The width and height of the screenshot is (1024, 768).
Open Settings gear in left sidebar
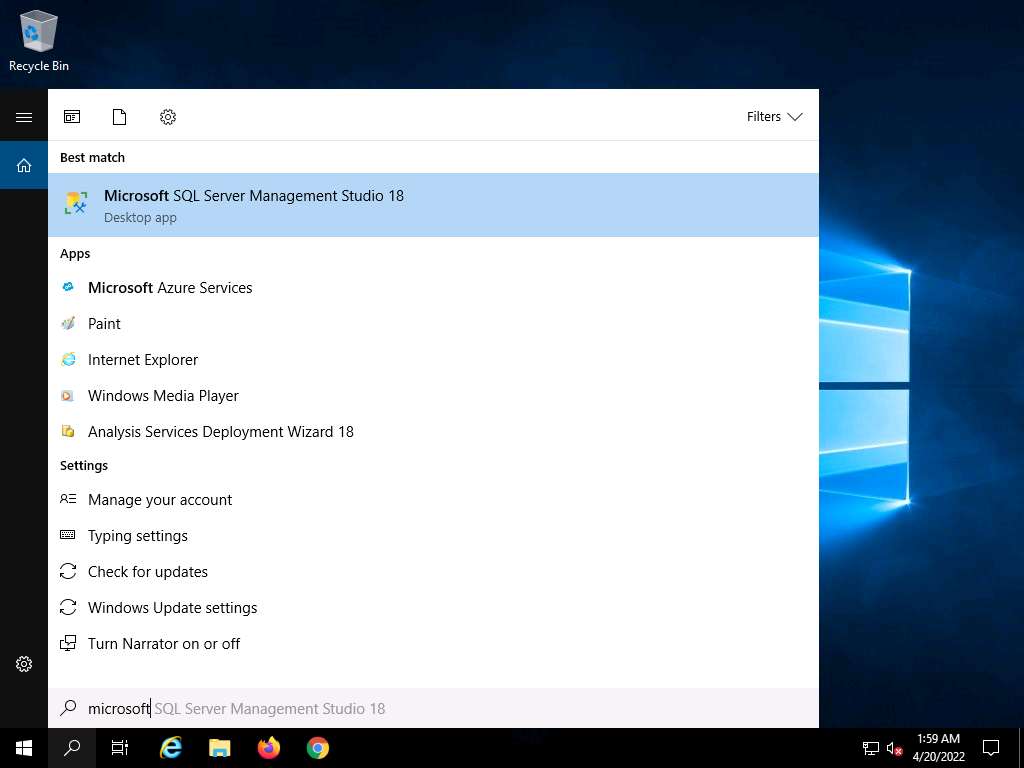click(24, 664)
